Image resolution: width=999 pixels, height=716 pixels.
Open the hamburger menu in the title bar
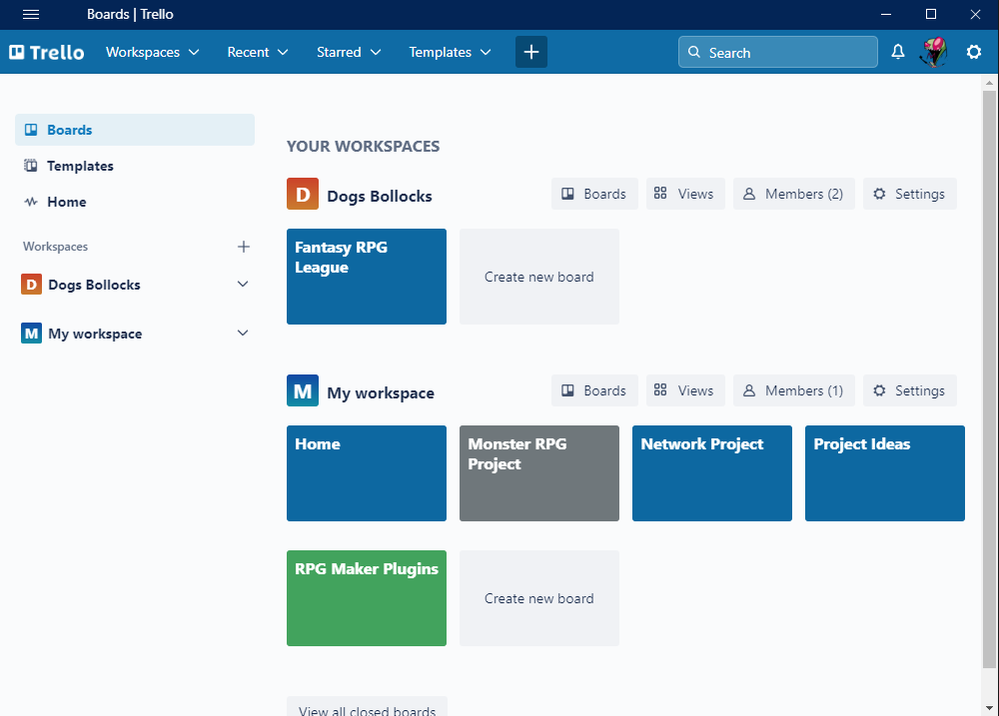point(31,14)
